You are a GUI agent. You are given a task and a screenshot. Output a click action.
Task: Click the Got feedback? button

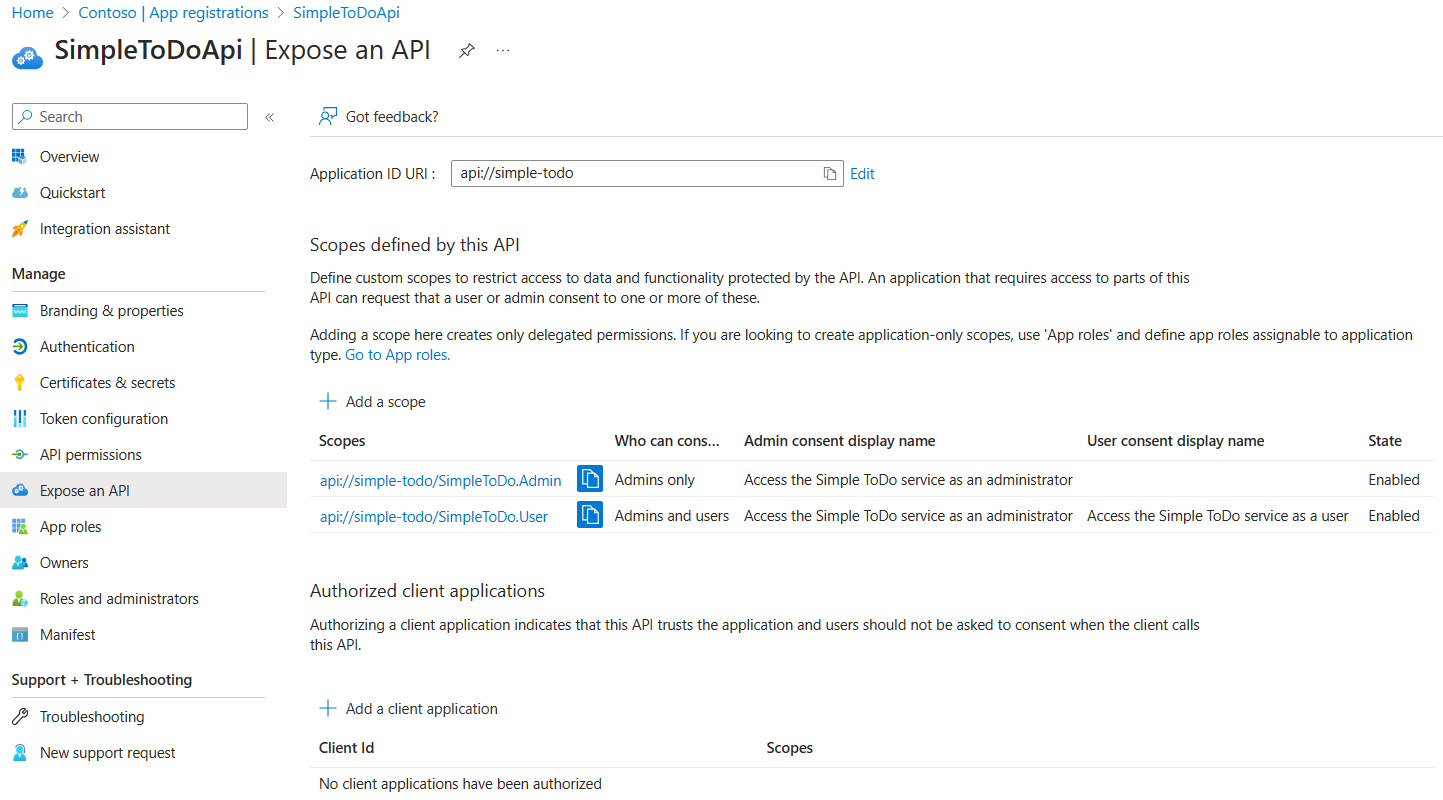pos(378,117)
